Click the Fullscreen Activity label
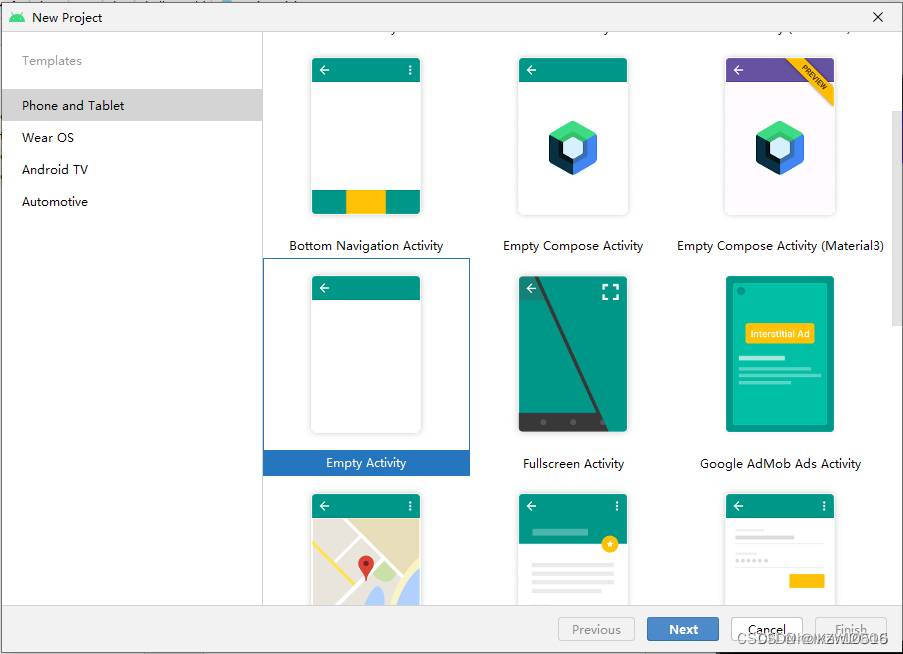 click(x=573, y=463)
